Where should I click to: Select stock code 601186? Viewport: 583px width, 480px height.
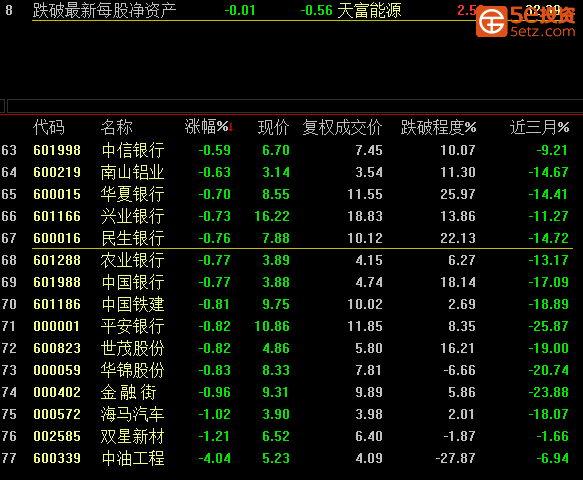click(57, 304)
